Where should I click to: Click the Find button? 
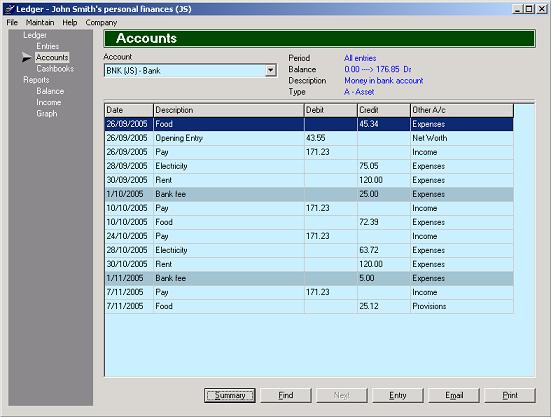click(x=286, y=396)
